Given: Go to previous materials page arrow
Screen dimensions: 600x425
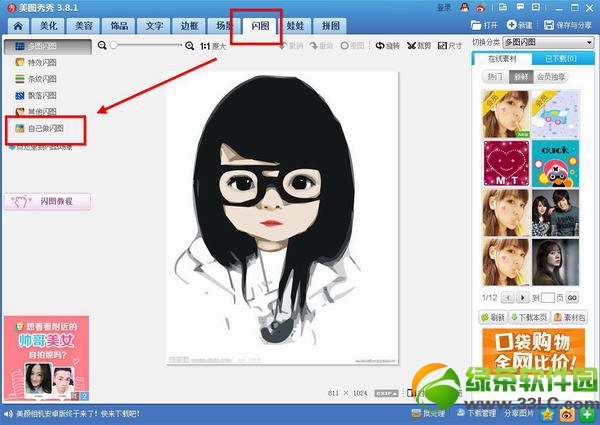Looking at the screenshot, I should click(508, 298).
